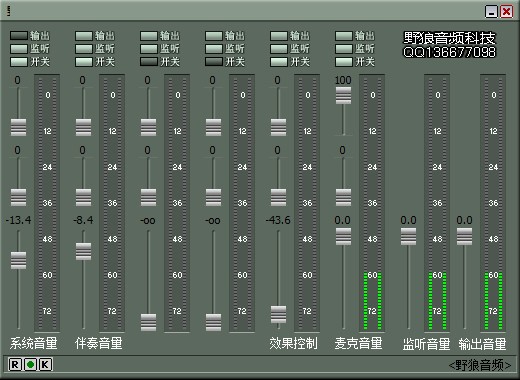Click the 效果控制 fader at -43.6
520x380 pixels.
click(x=278, y=314)
